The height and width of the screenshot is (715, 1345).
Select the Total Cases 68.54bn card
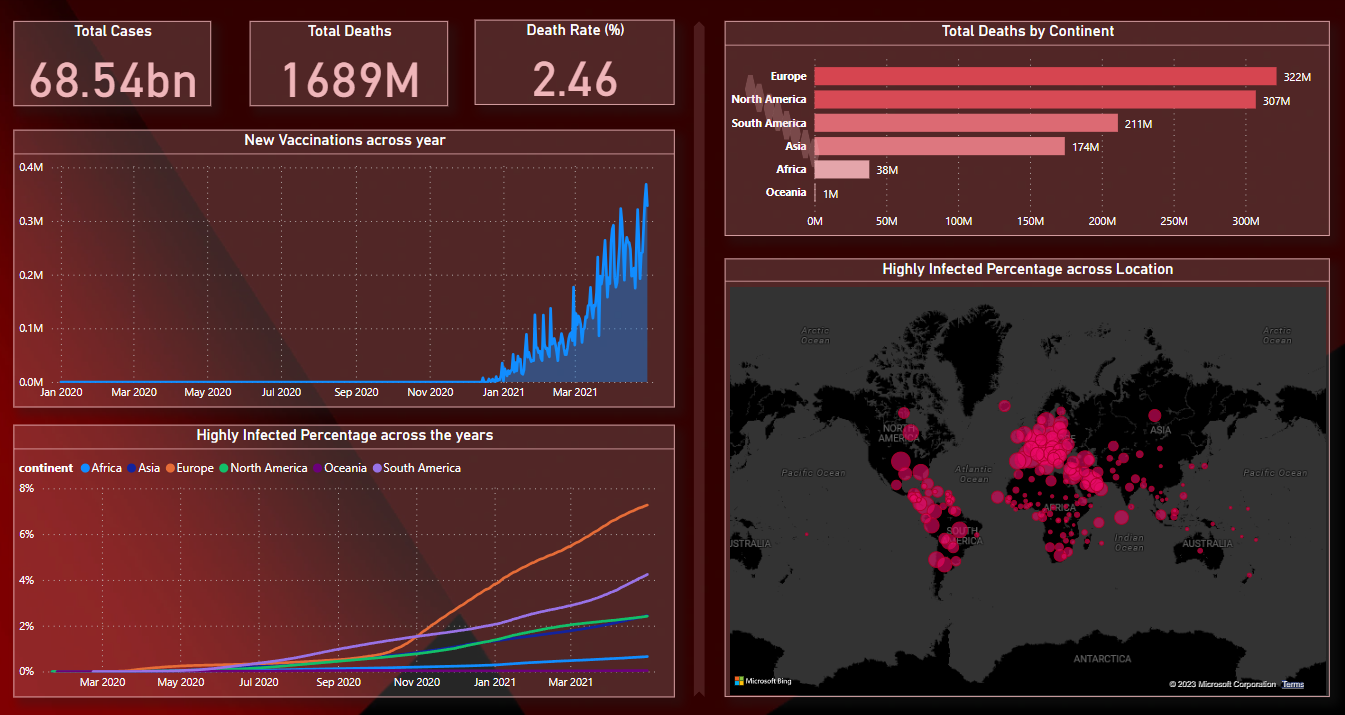pos(112,79)
